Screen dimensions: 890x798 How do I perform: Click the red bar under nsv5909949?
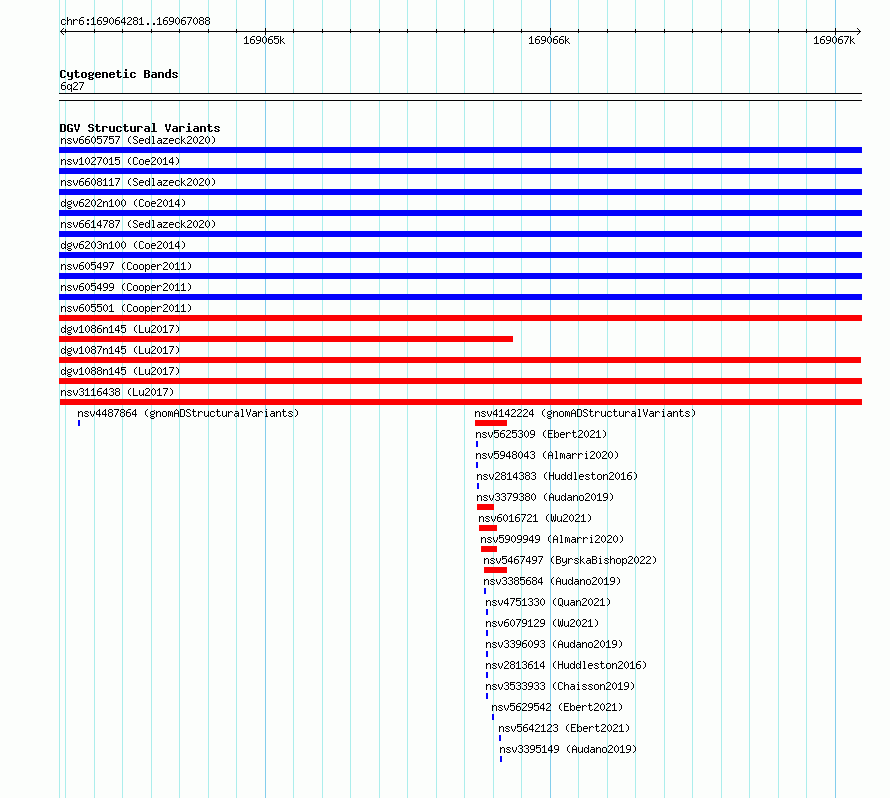click(489, 549)
